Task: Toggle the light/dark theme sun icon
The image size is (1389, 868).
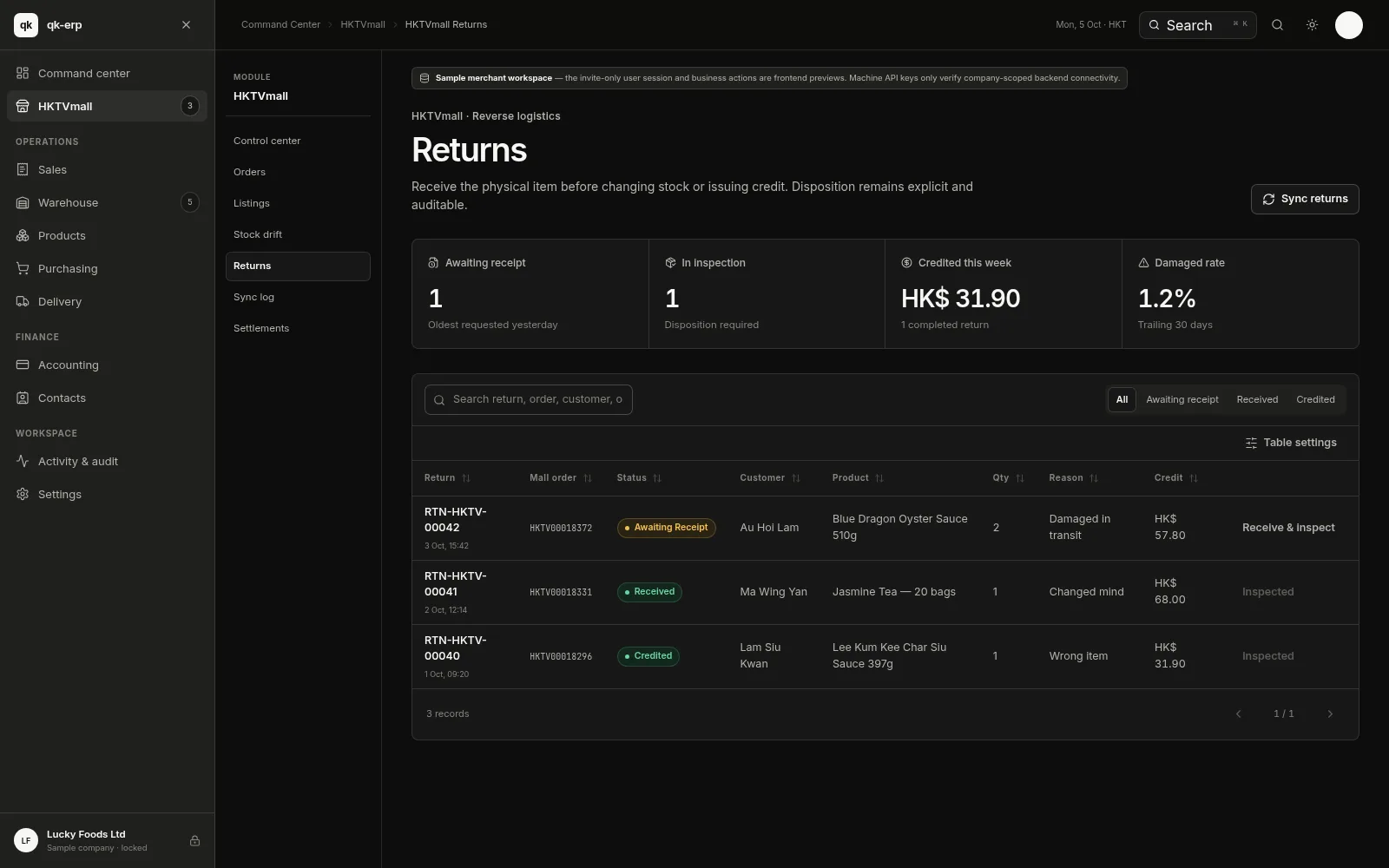Action: pos(1312,25)
